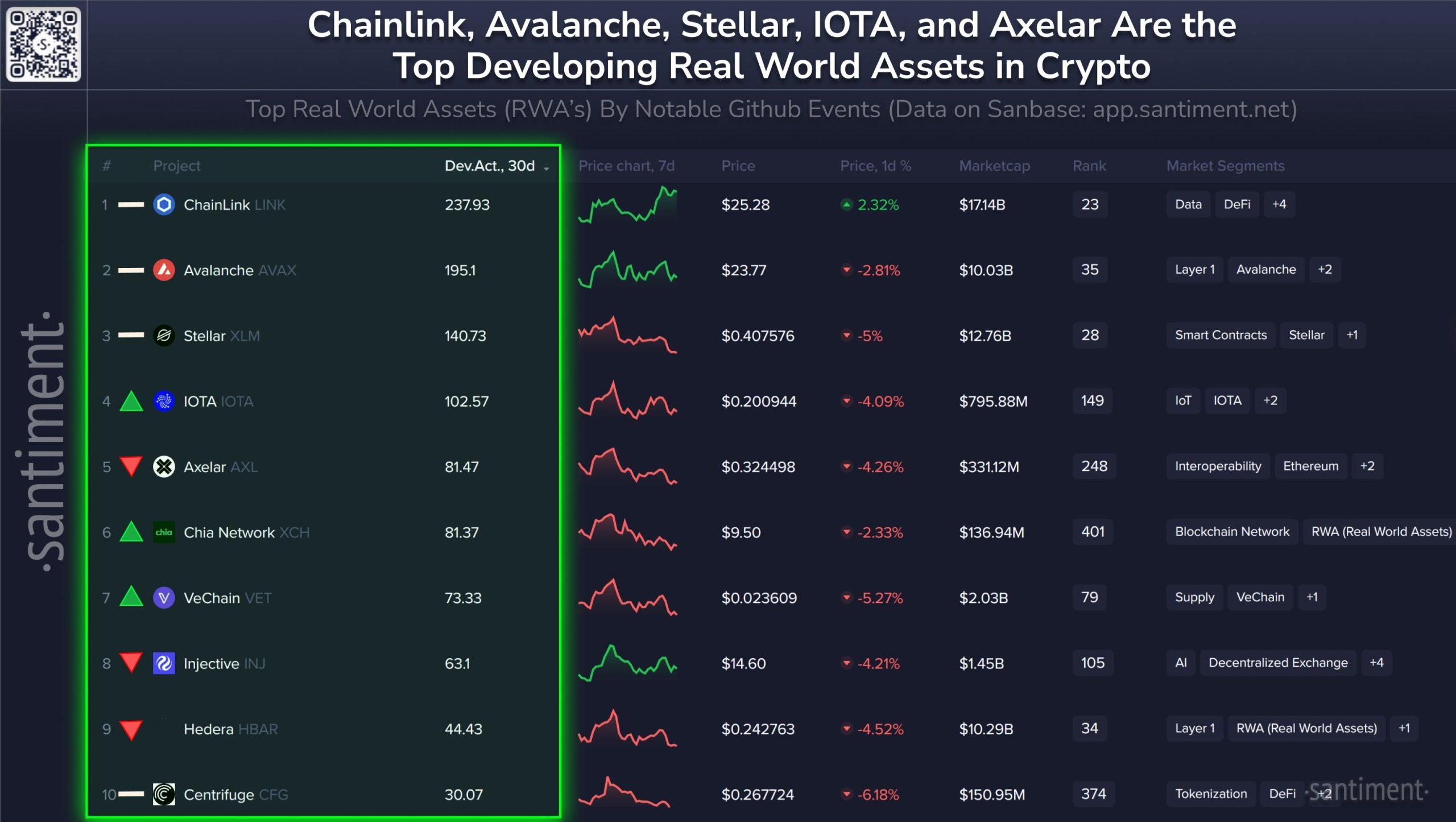Click the ChainLink hexagon logo icon
Screen dimensions: 1456x822
coord(164,205)
